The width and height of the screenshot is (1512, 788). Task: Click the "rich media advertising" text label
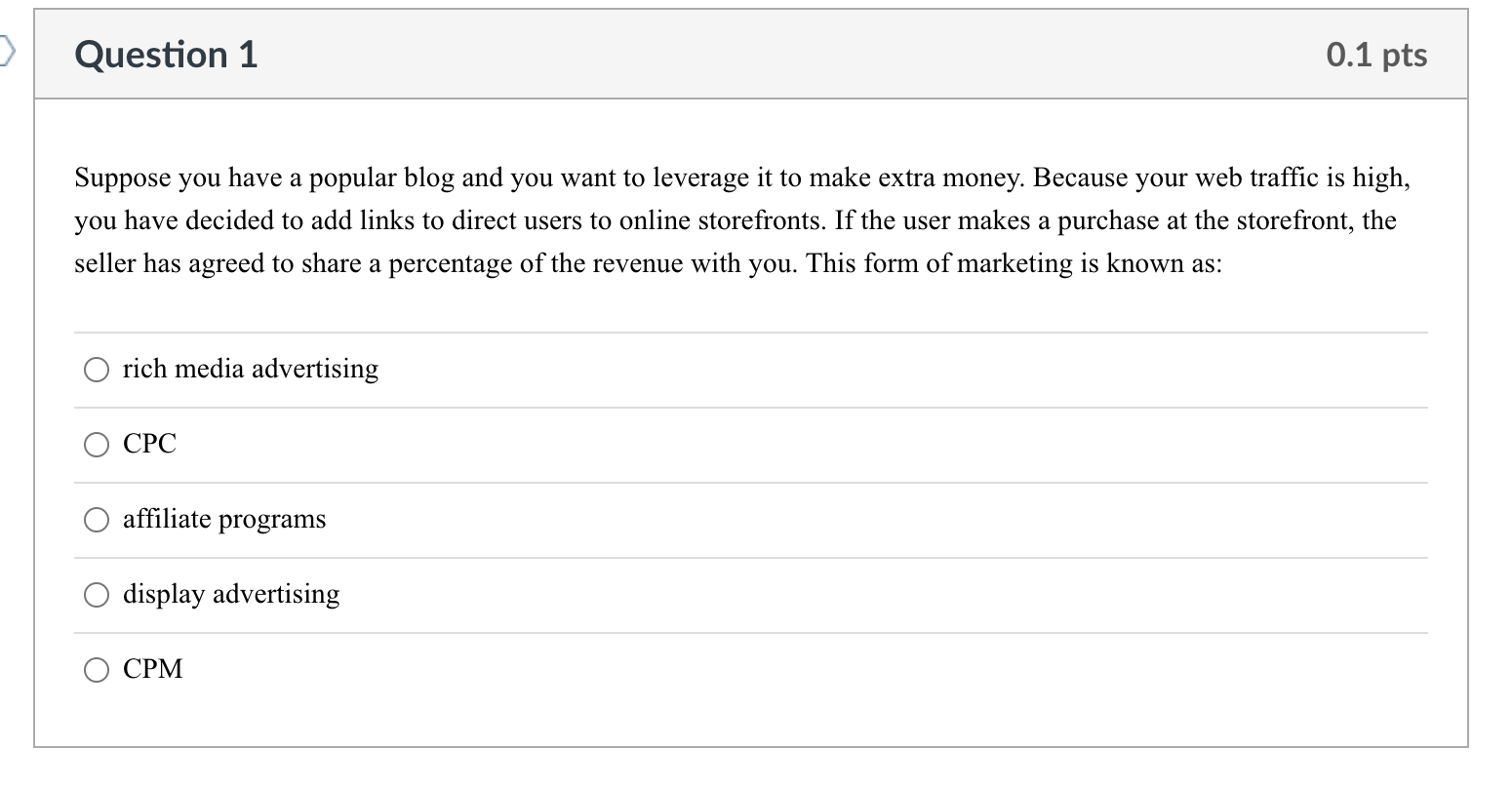coord(251,370)
